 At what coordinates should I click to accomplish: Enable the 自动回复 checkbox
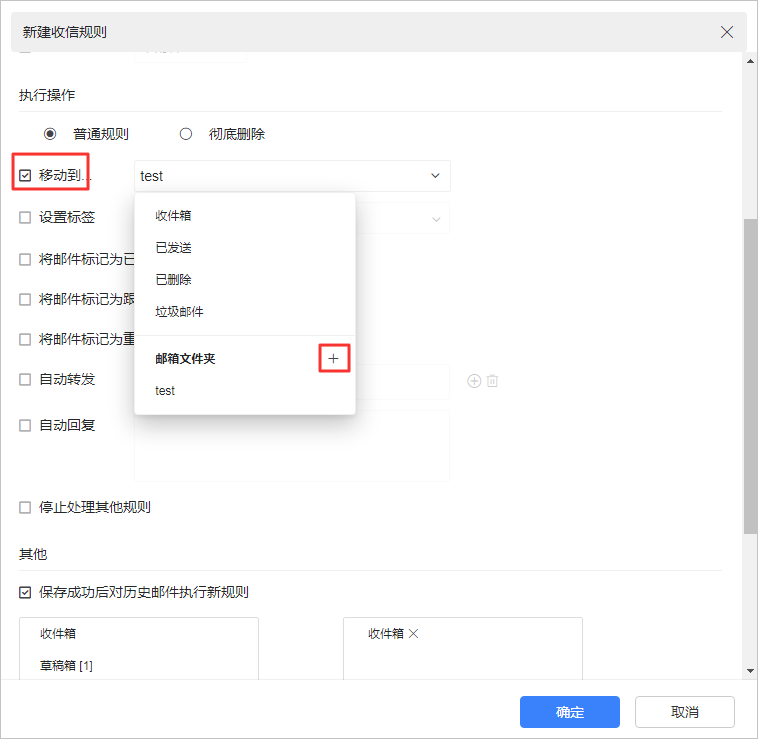25,425
